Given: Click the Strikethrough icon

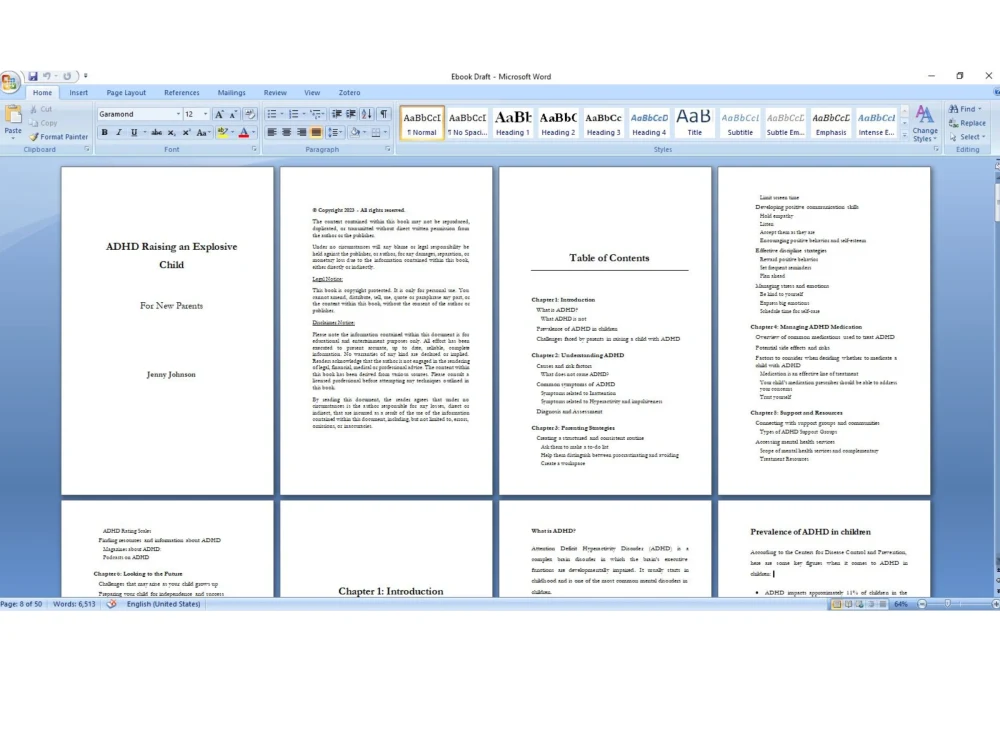Looking at the screenshot, I should (x=157, y=132).
